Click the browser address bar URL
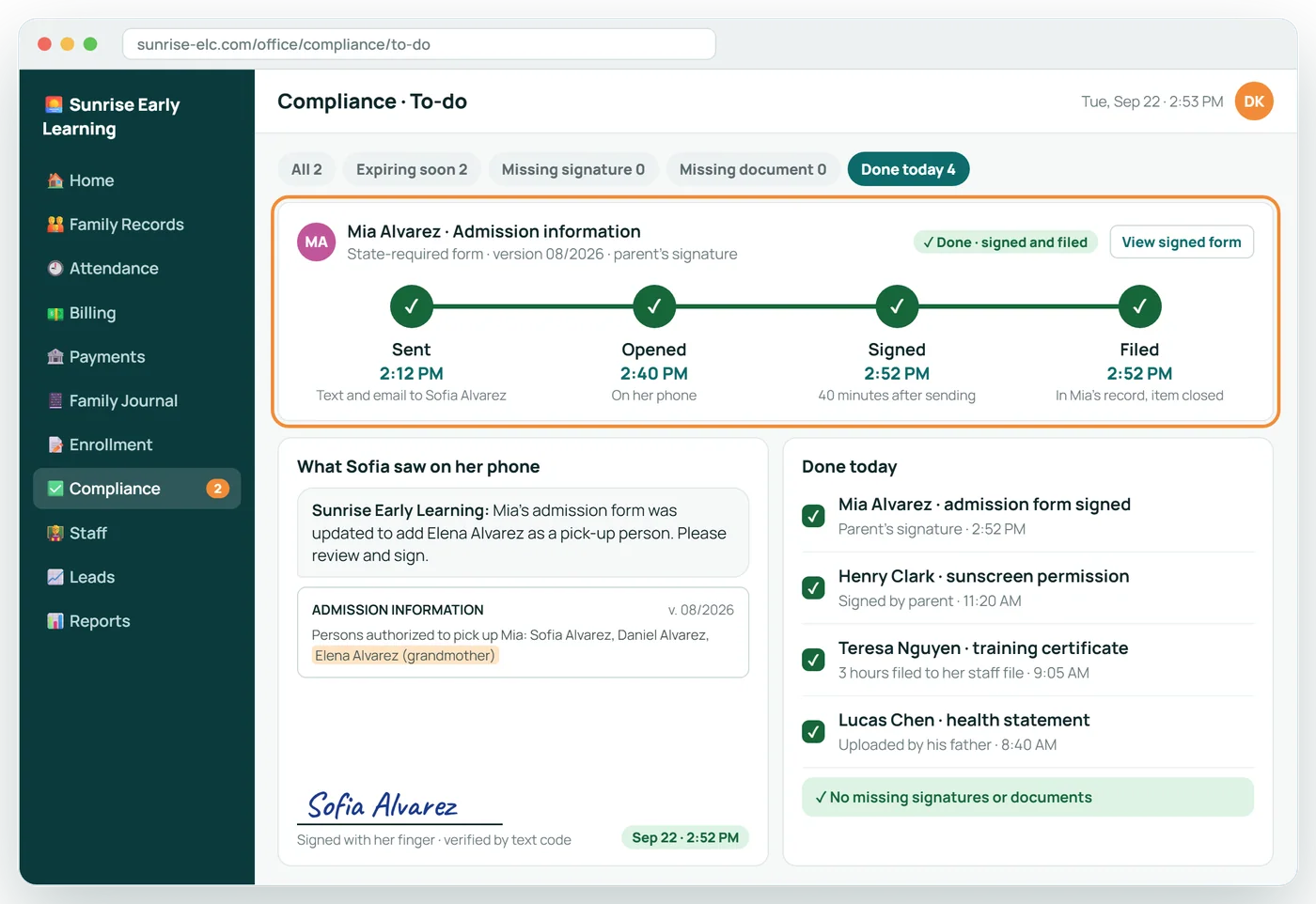This screenshot has height=904, width=1316. pyautogui.click(x=419, y=44)
